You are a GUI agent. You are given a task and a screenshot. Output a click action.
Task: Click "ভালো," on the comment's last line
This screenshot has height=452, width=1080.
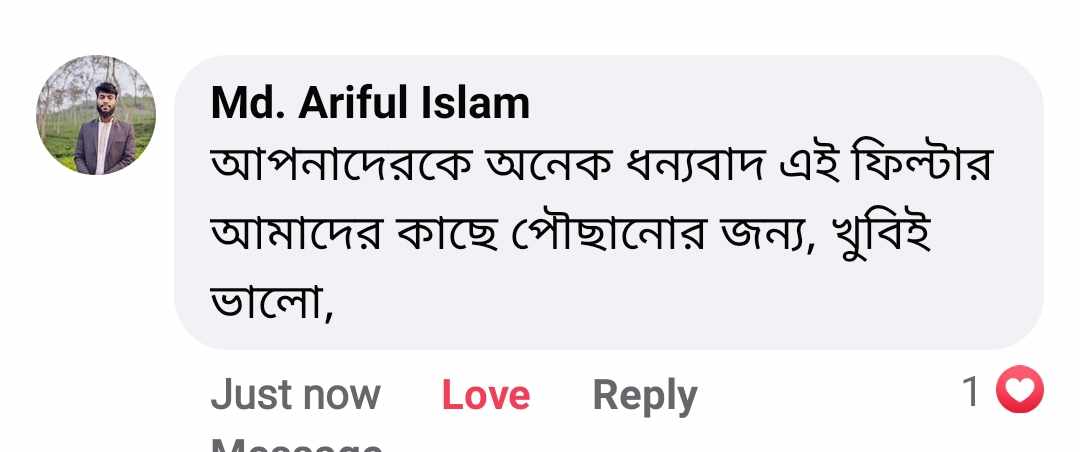point(270,300)
